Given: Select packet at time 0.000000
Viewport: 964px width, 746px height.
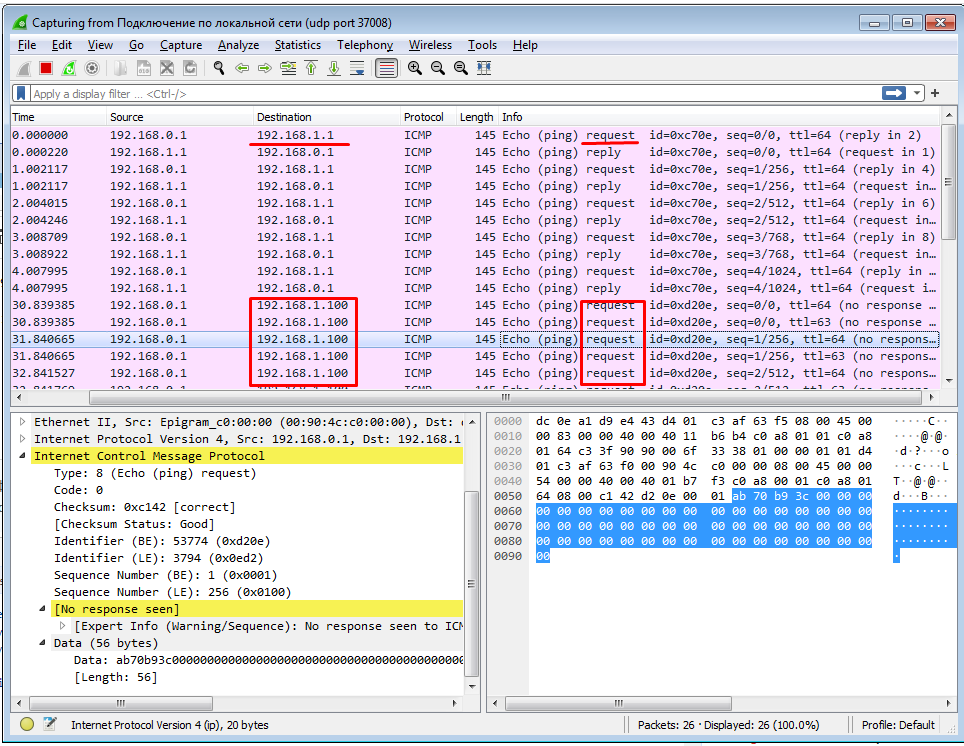Looking at the screenshot, I should tap(475, 135).
